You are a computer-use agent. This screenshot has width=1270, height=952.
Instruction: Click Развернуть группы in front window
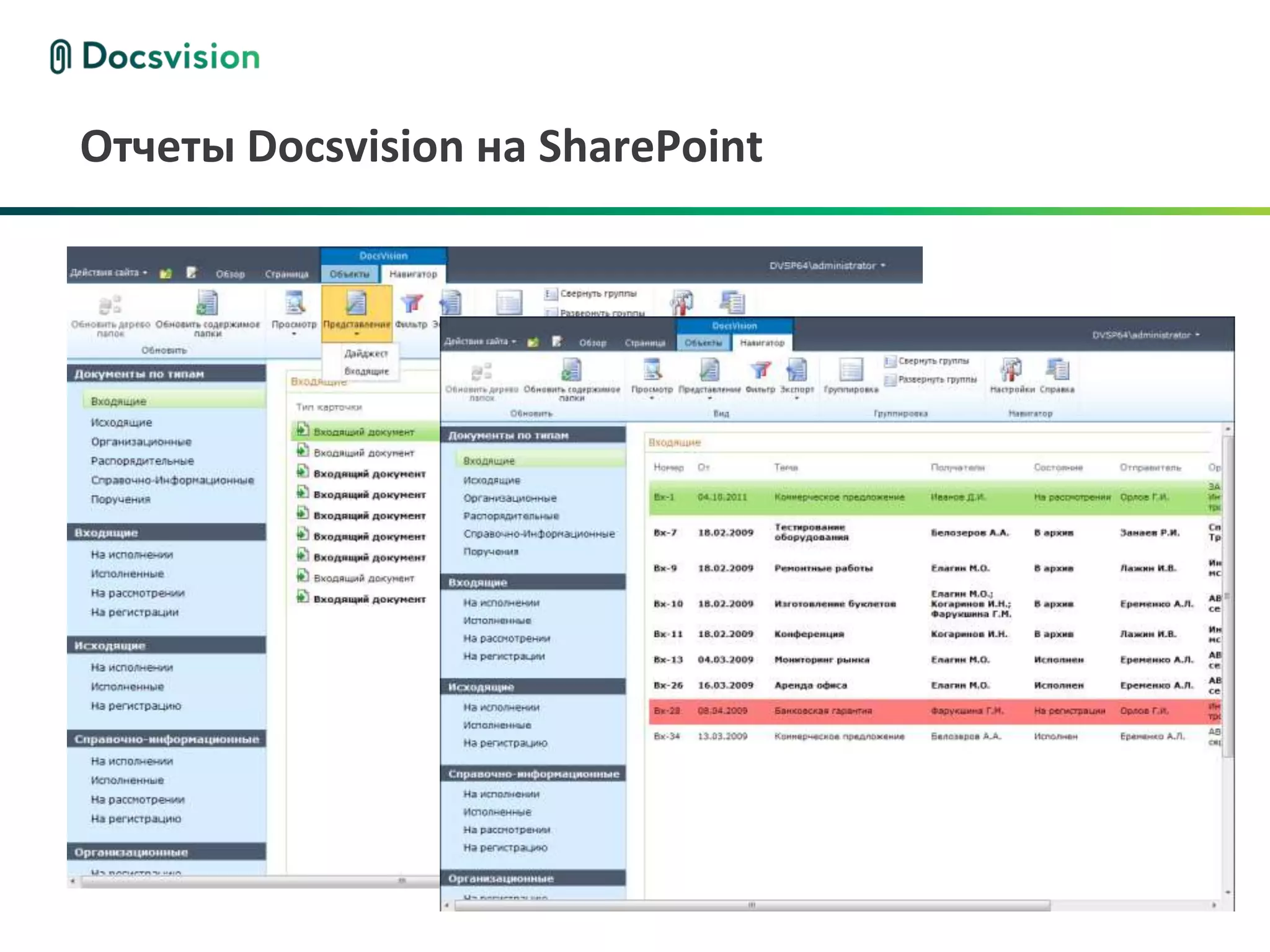pos(930,379)
